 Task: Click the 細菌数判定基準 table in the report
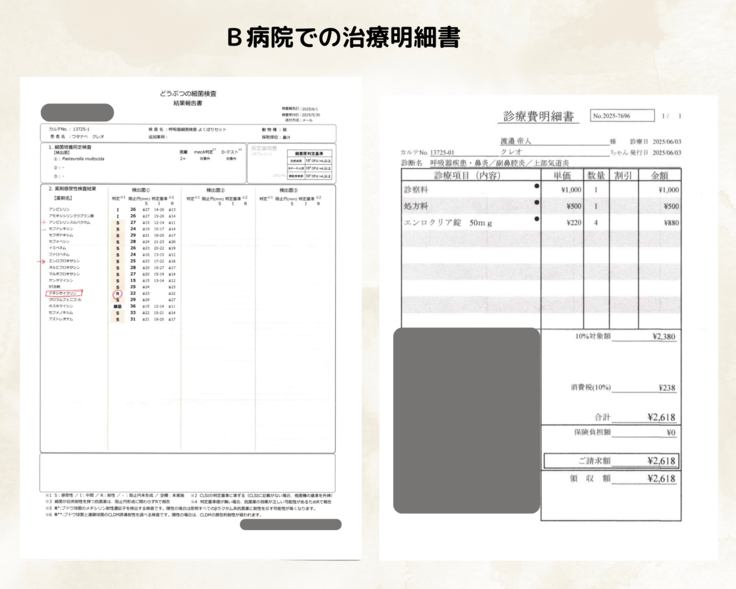pyautogui.click(x=307, y=165)
